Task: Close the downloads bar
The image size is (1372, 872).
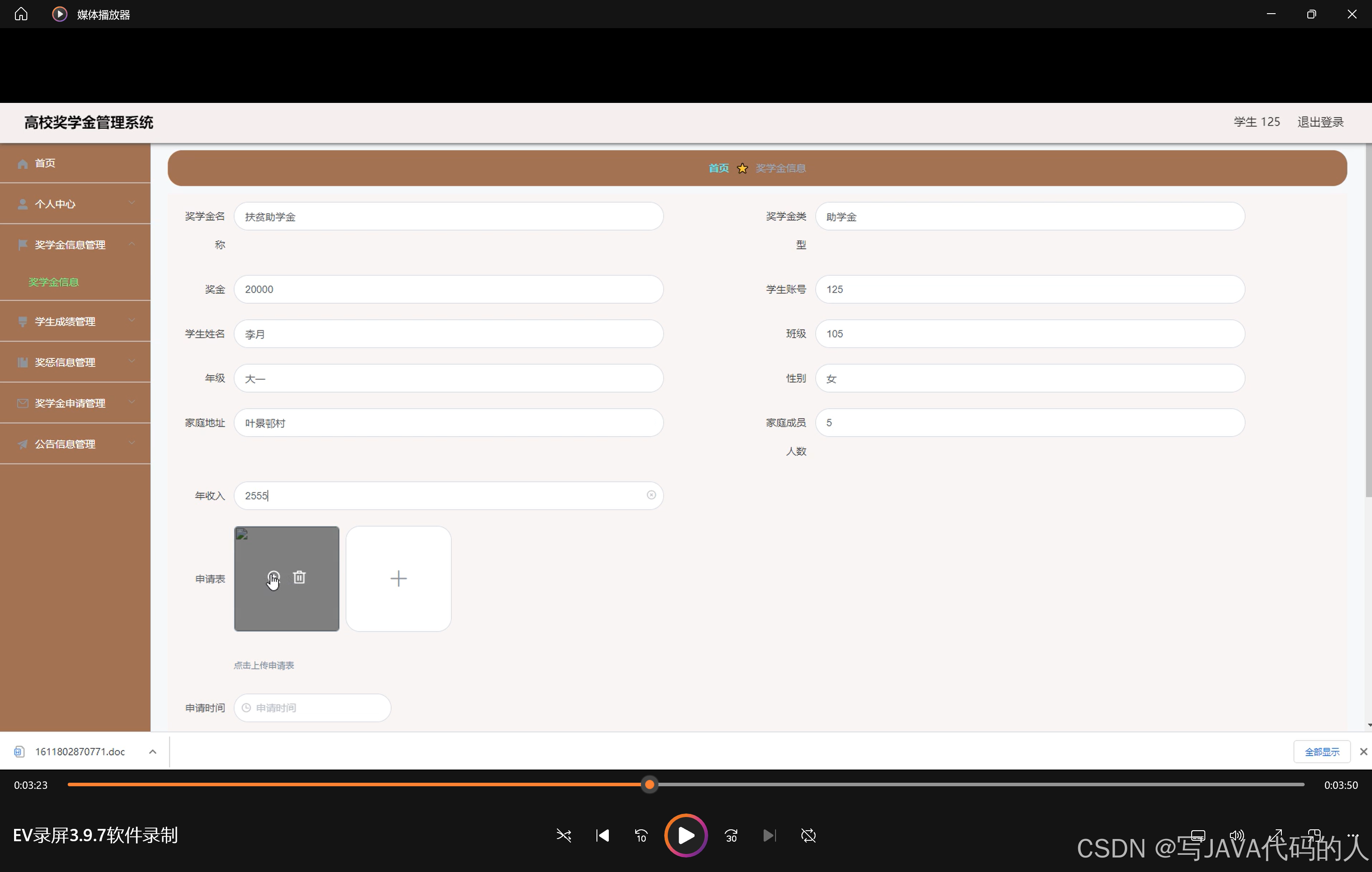Action: (x=1364, y=752)
